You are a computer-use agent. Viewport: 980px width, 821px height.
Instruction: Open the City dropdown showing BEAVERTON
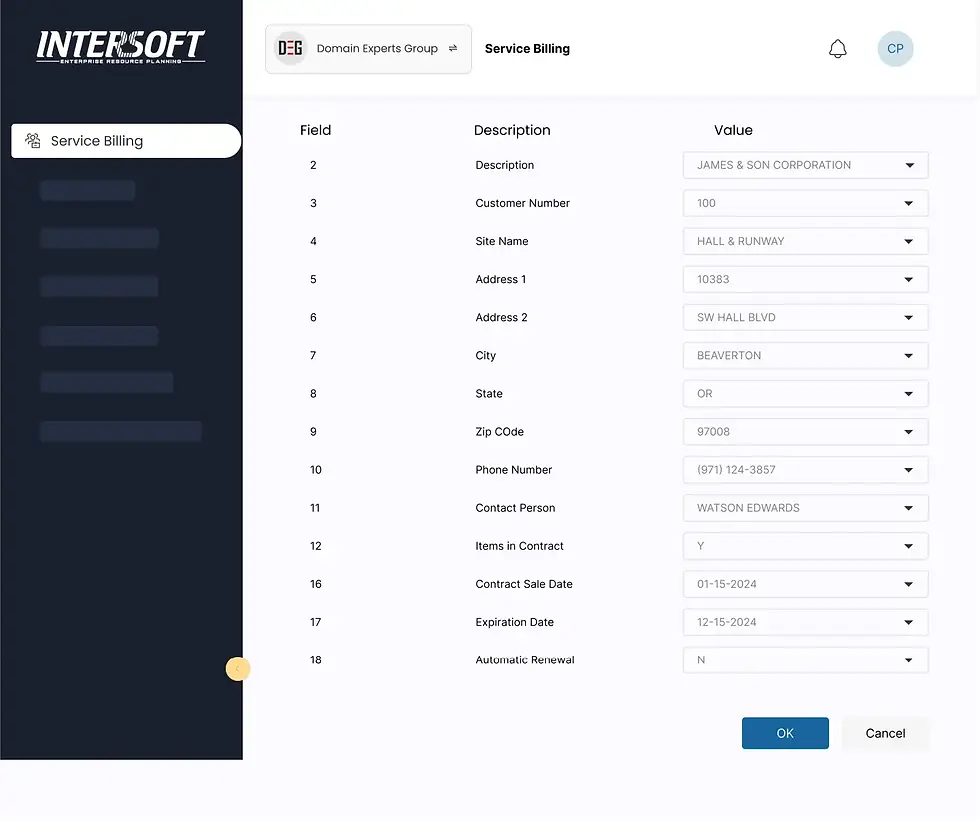point(908,355)
